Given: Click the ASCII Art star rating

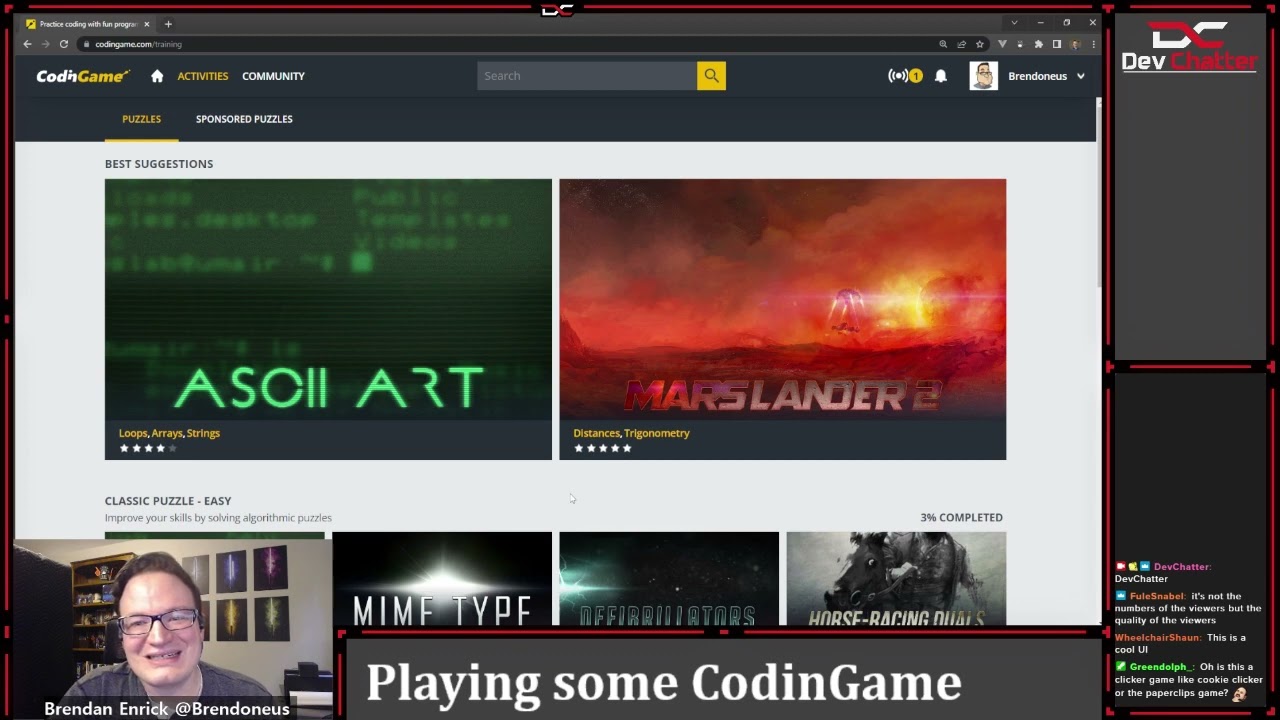Looking at the screenshot, I should tap(148, 448).
